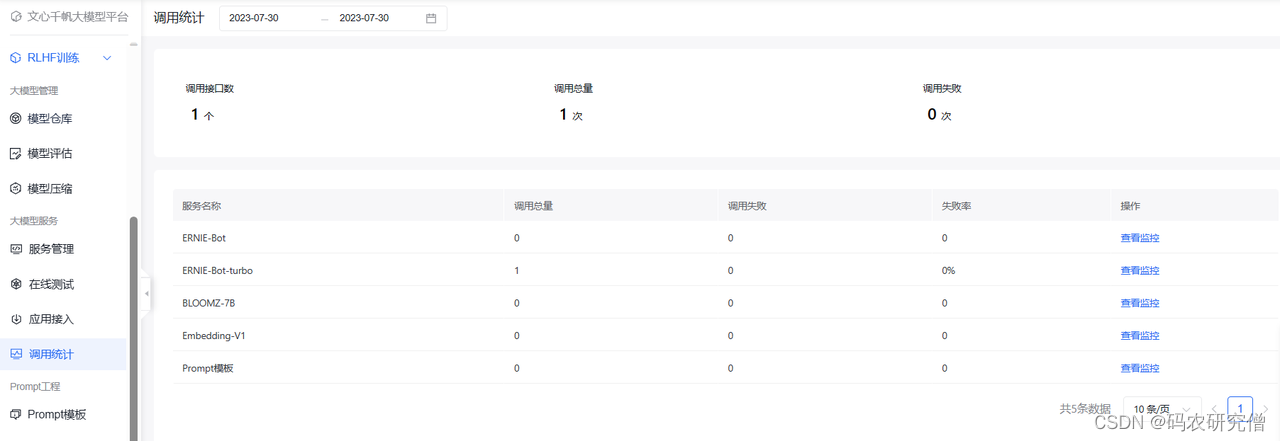Collapse the RLHF训练 menu chevron
Screen dimensions: 1280x441
tap(107, 58)
